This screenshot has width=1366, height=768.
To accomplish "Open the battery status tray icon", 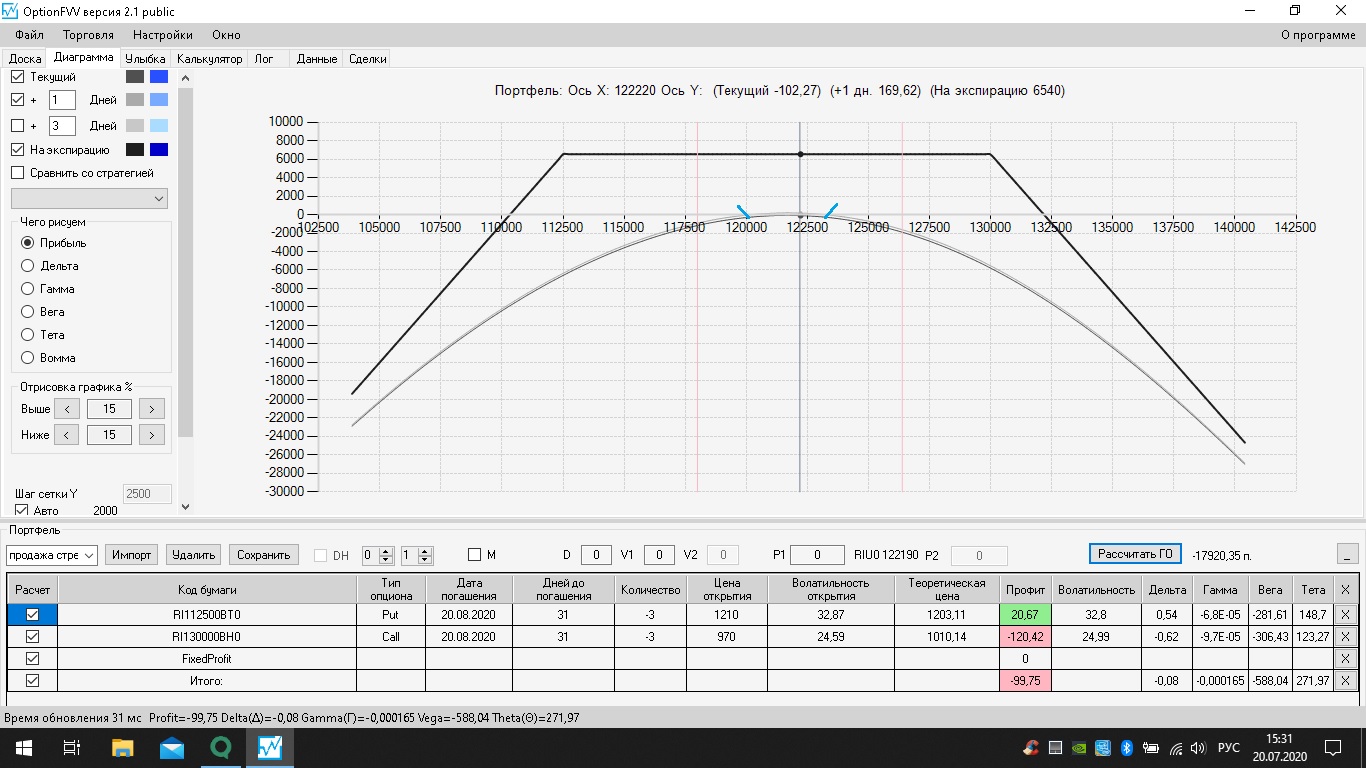I will [1150, 747].
